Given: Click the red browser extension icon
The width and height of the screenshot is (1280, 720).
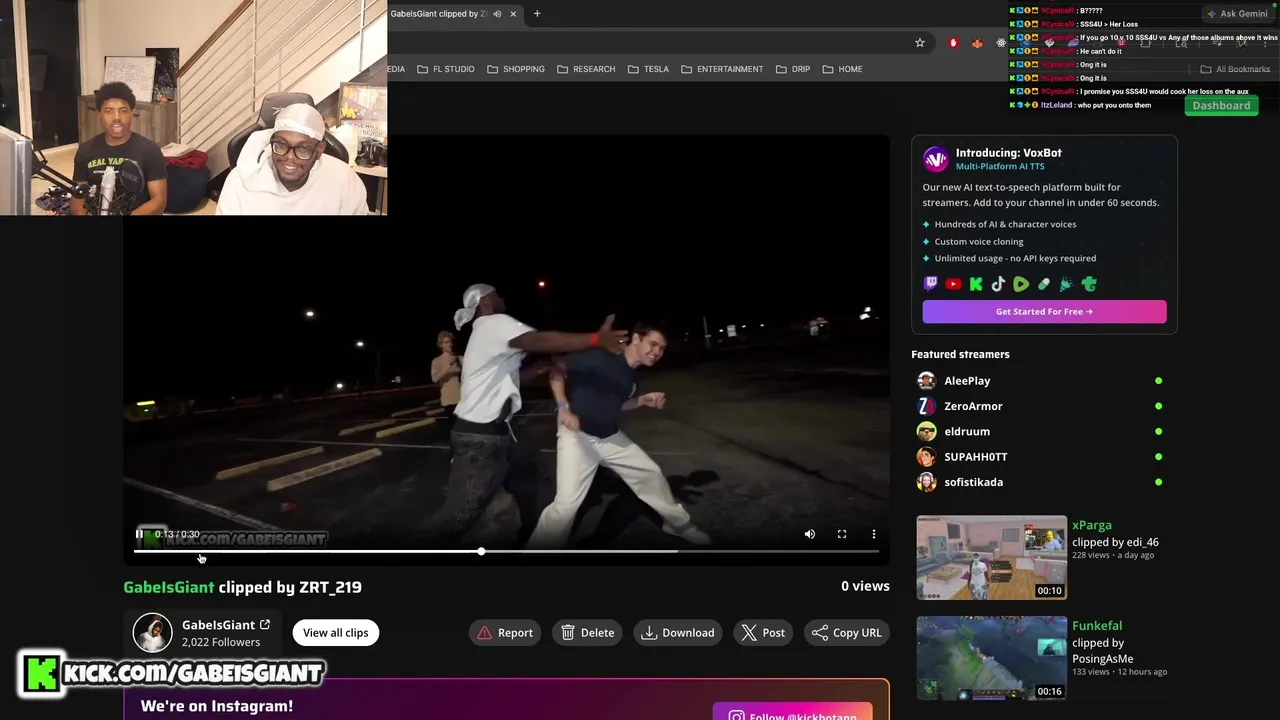Looking at the screenshot, I should [953, 43].
